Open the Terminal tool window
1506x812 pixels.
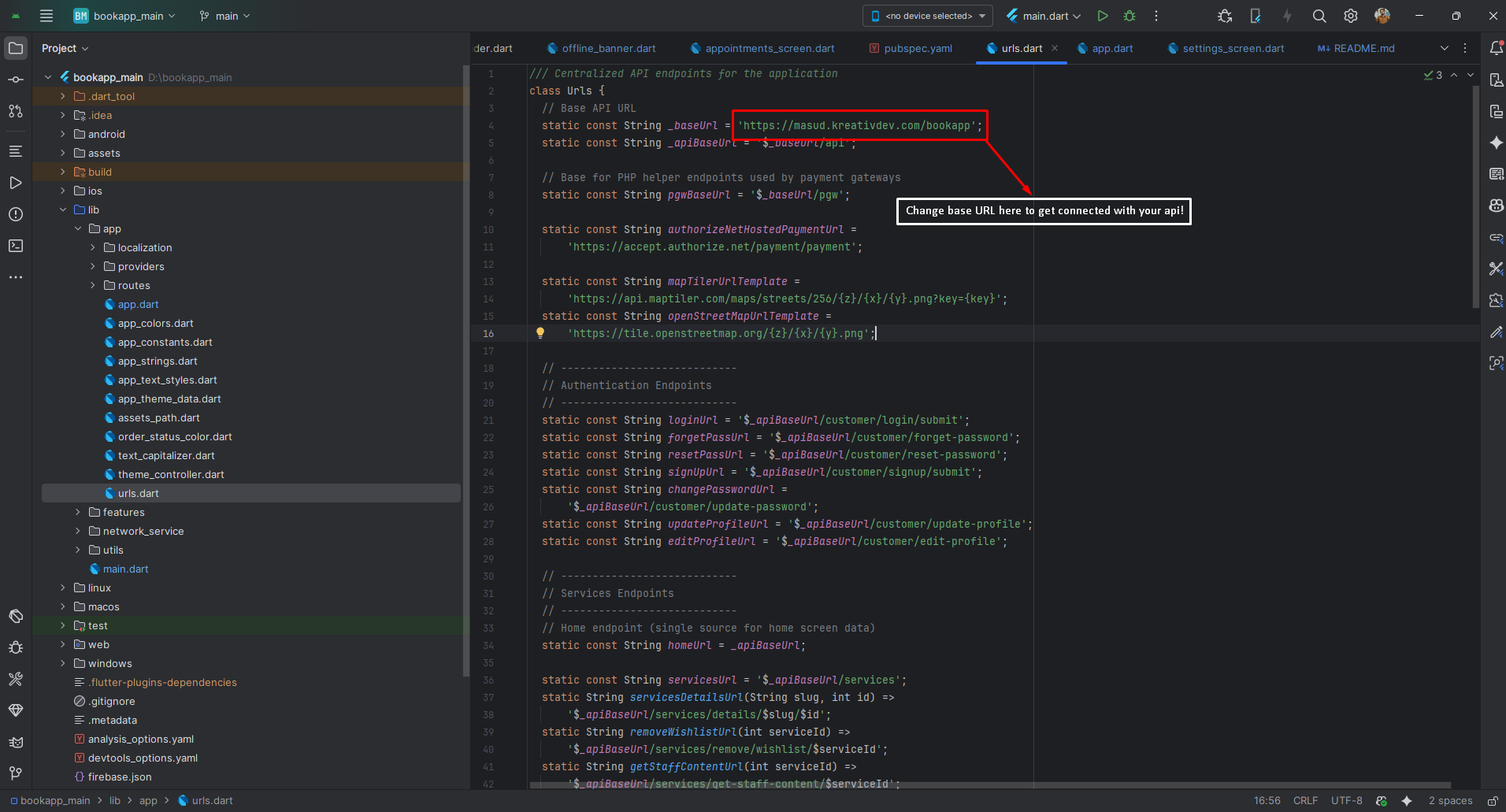16,246
